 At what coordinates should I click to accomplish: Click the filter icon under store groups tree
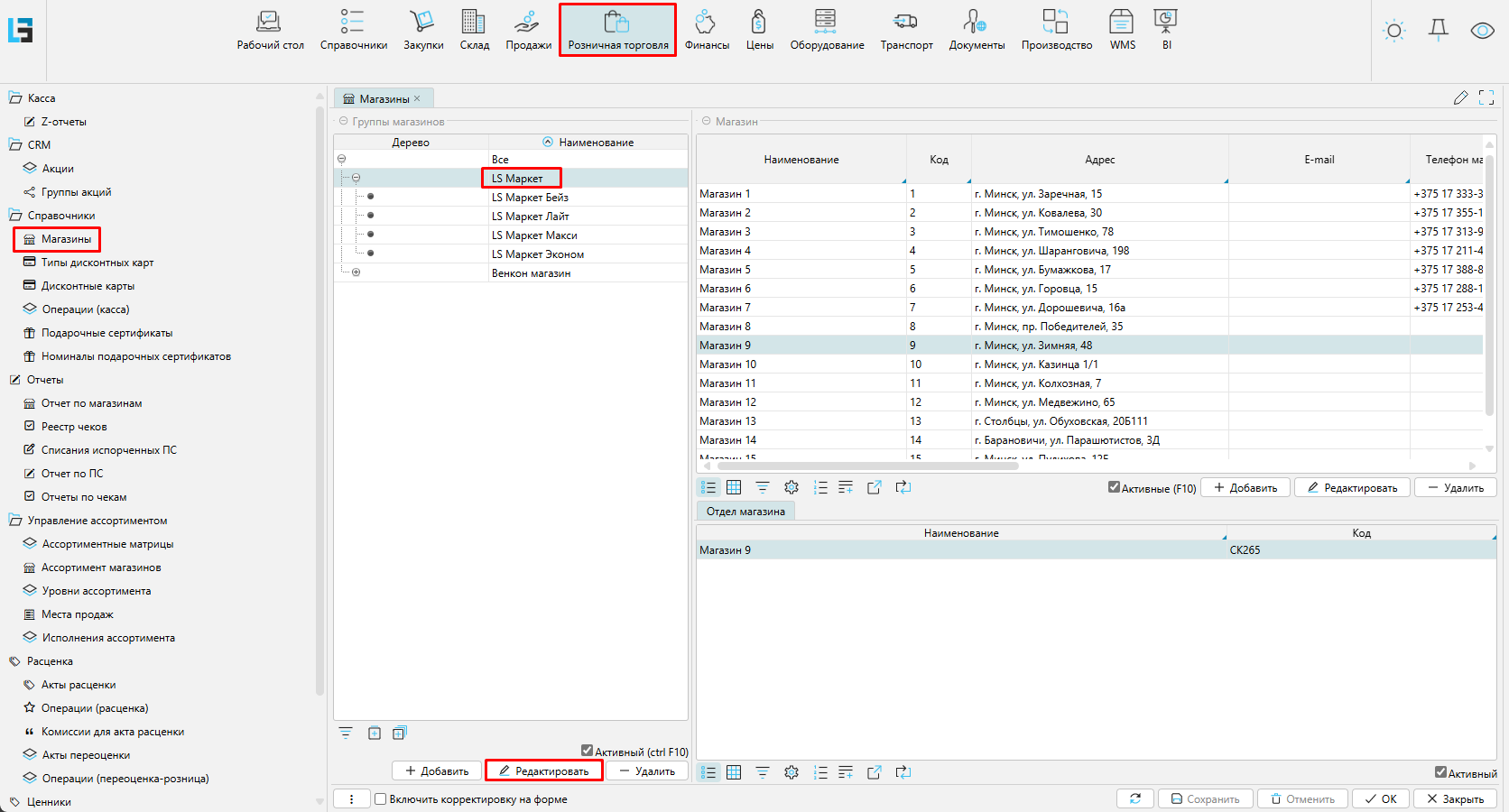tap(346, 734)
